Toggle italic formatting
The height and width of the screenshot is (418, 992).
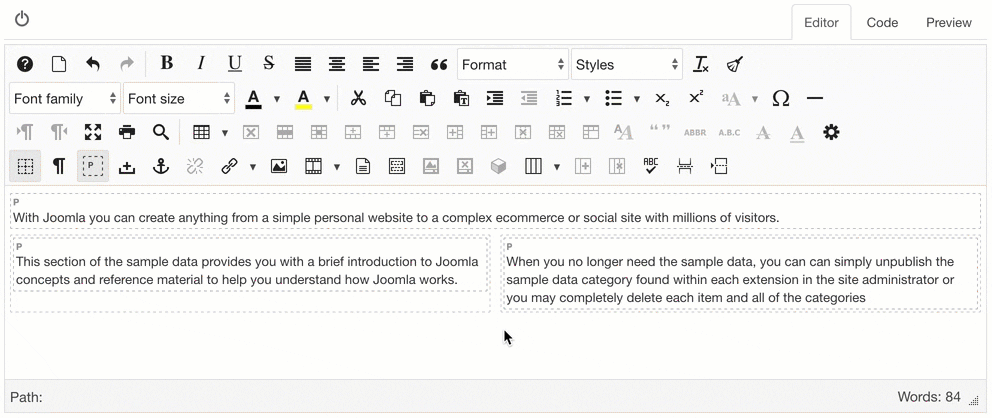(x=201, y=63)
